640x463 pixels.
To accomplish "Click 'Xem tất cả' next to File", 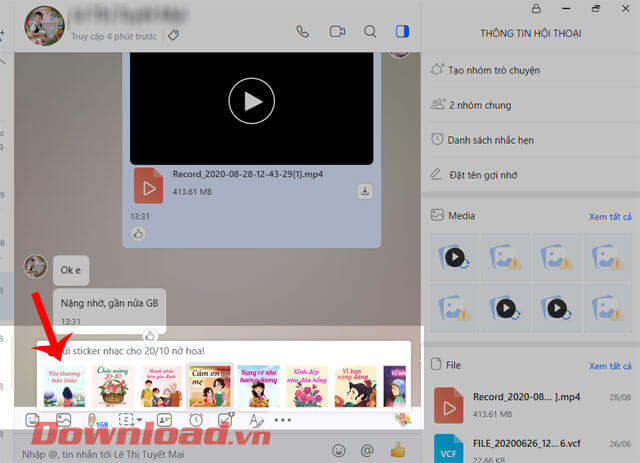I will click(610, 366).
